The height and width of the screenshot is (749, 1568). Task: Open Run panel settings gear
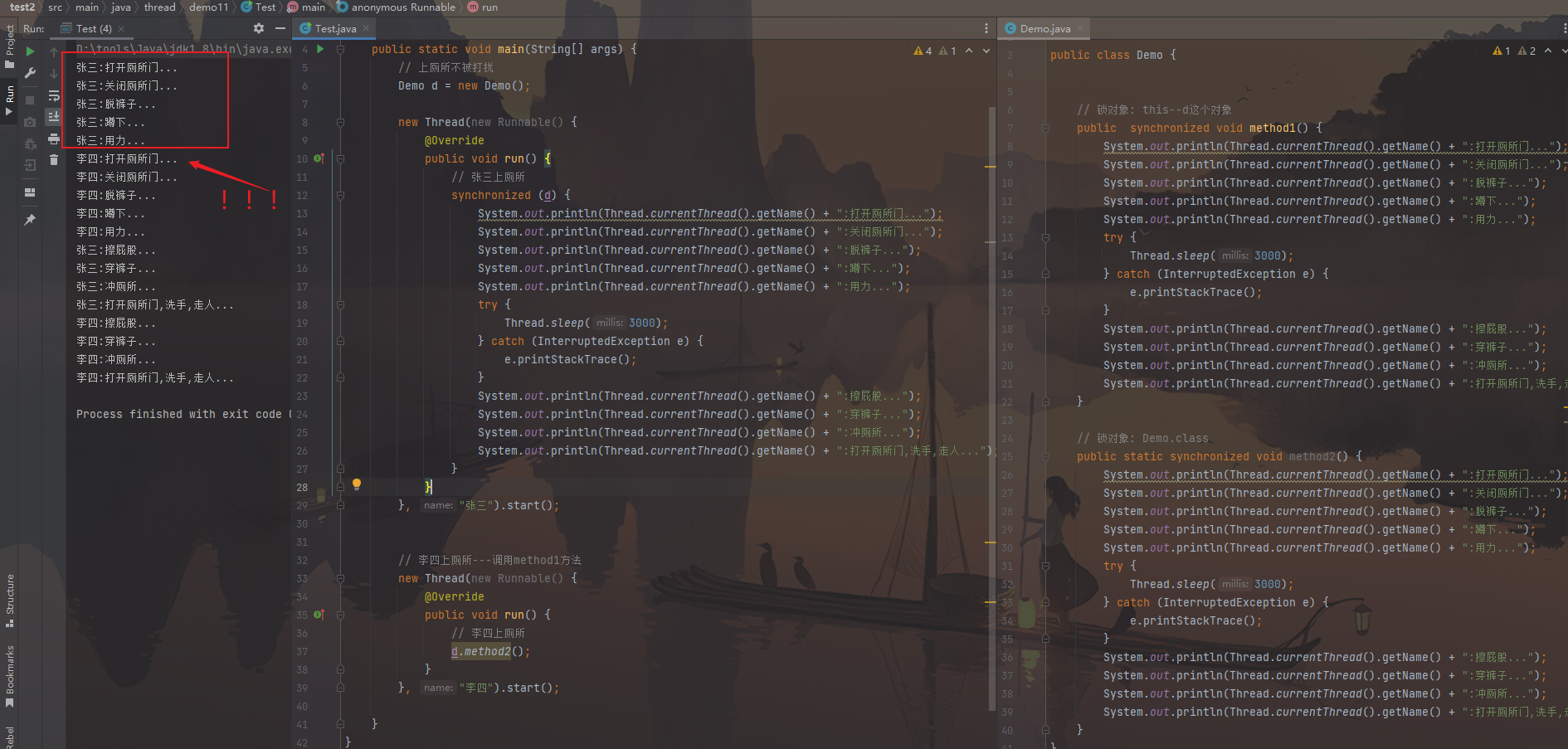tap(259, 28)
